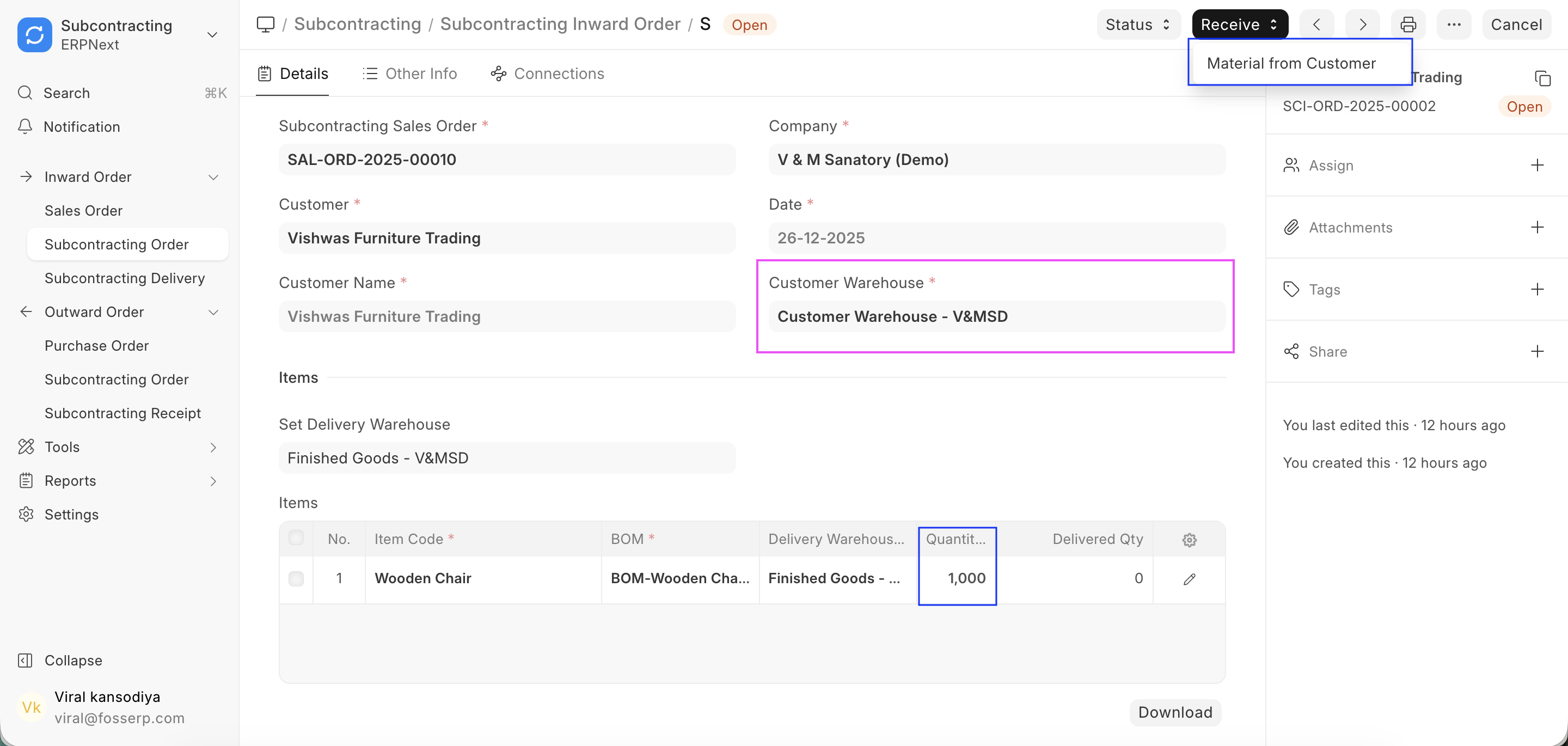Viewport: 1568px width, 746px height.
Task: Open the print view icon
Action: [1408, 25]
